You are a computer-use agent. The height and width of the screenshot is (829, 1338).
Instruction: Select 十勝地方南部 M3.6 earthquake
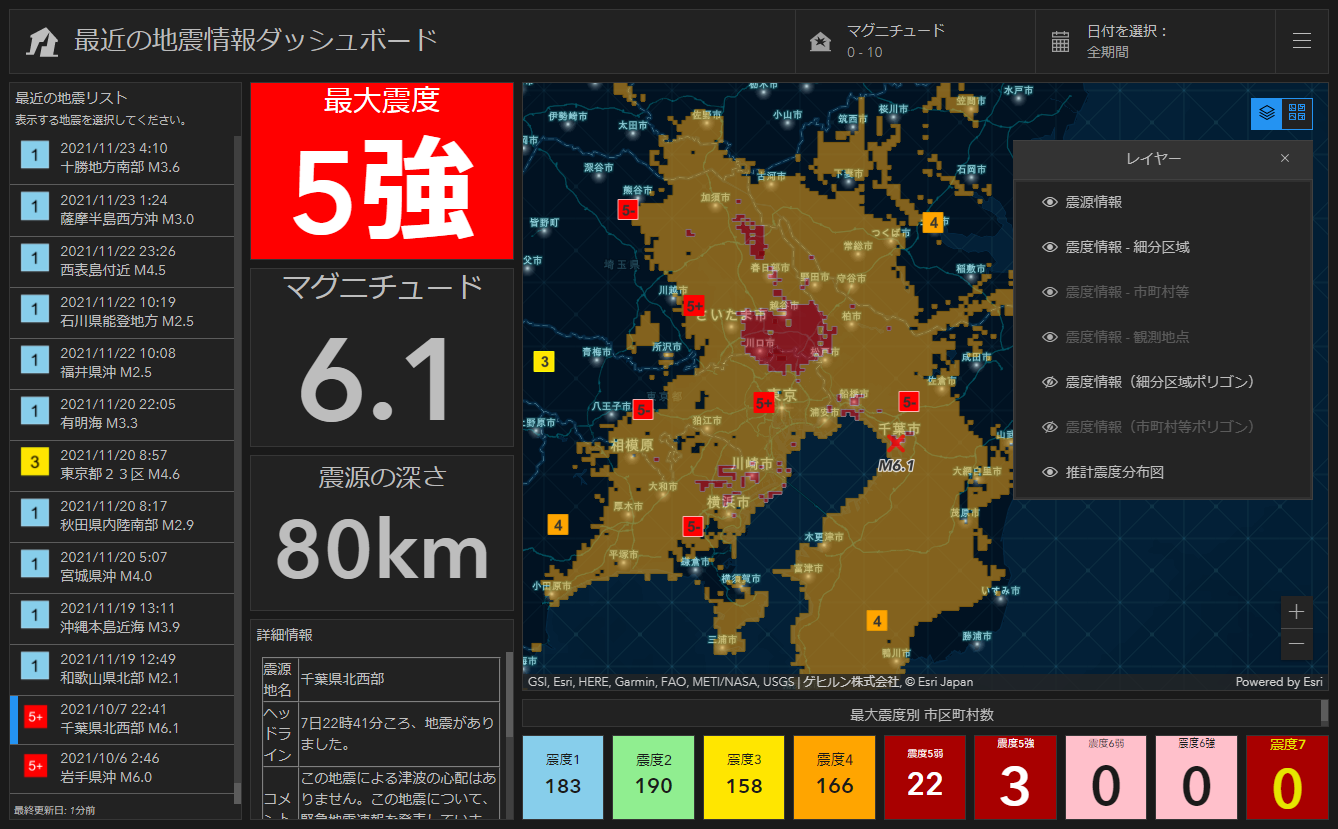point(122,158)
